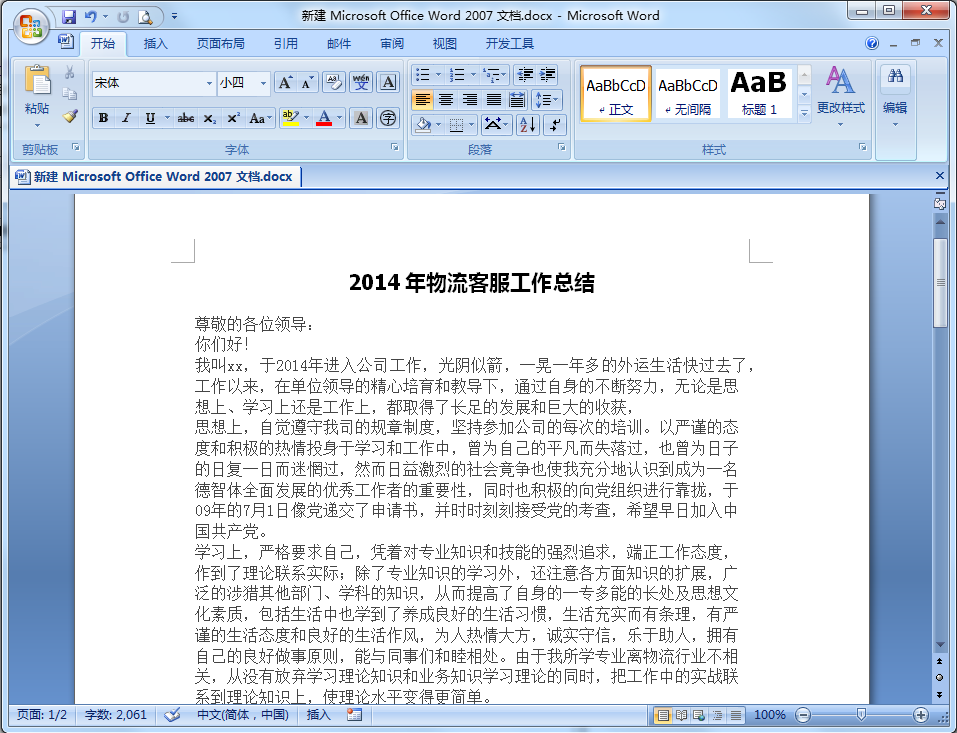The height and width of the screenshot is (733, 957).
Task: Show paragraph marks icon
Action: (x=555, y=125)
